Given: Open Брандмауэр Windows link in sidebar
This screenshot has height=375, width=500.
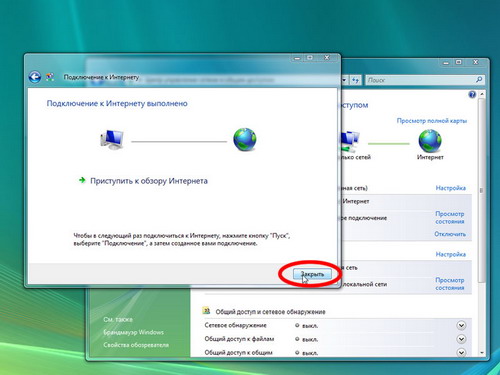Looking at the screenshot, I should (133, 332).
